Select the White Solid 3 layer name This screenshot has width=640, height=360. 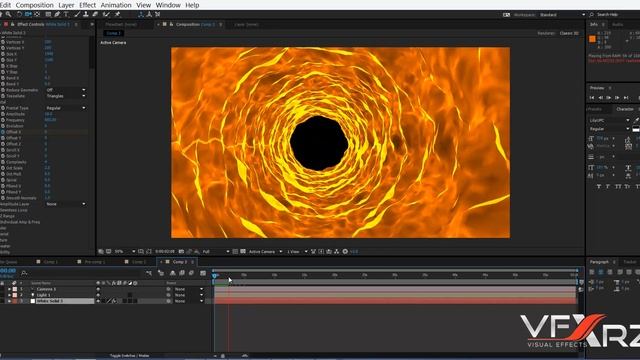tap(50, 301)
